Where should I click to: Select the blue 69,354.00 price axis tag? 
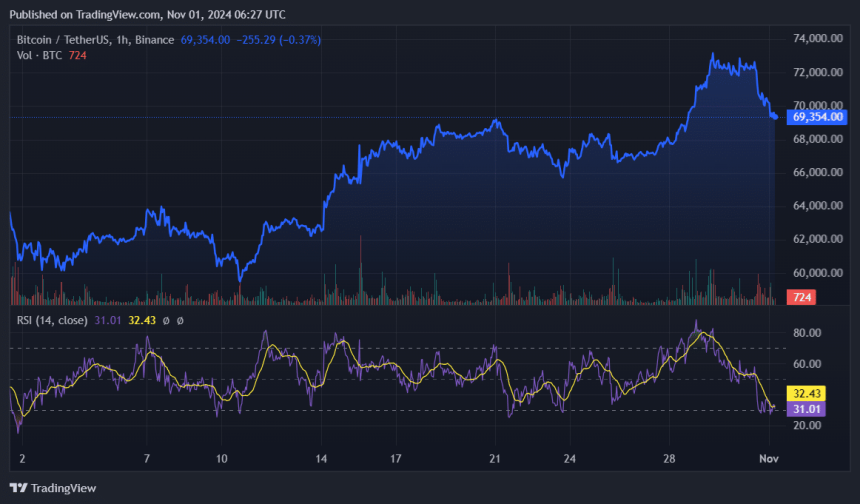coord(817,117)
